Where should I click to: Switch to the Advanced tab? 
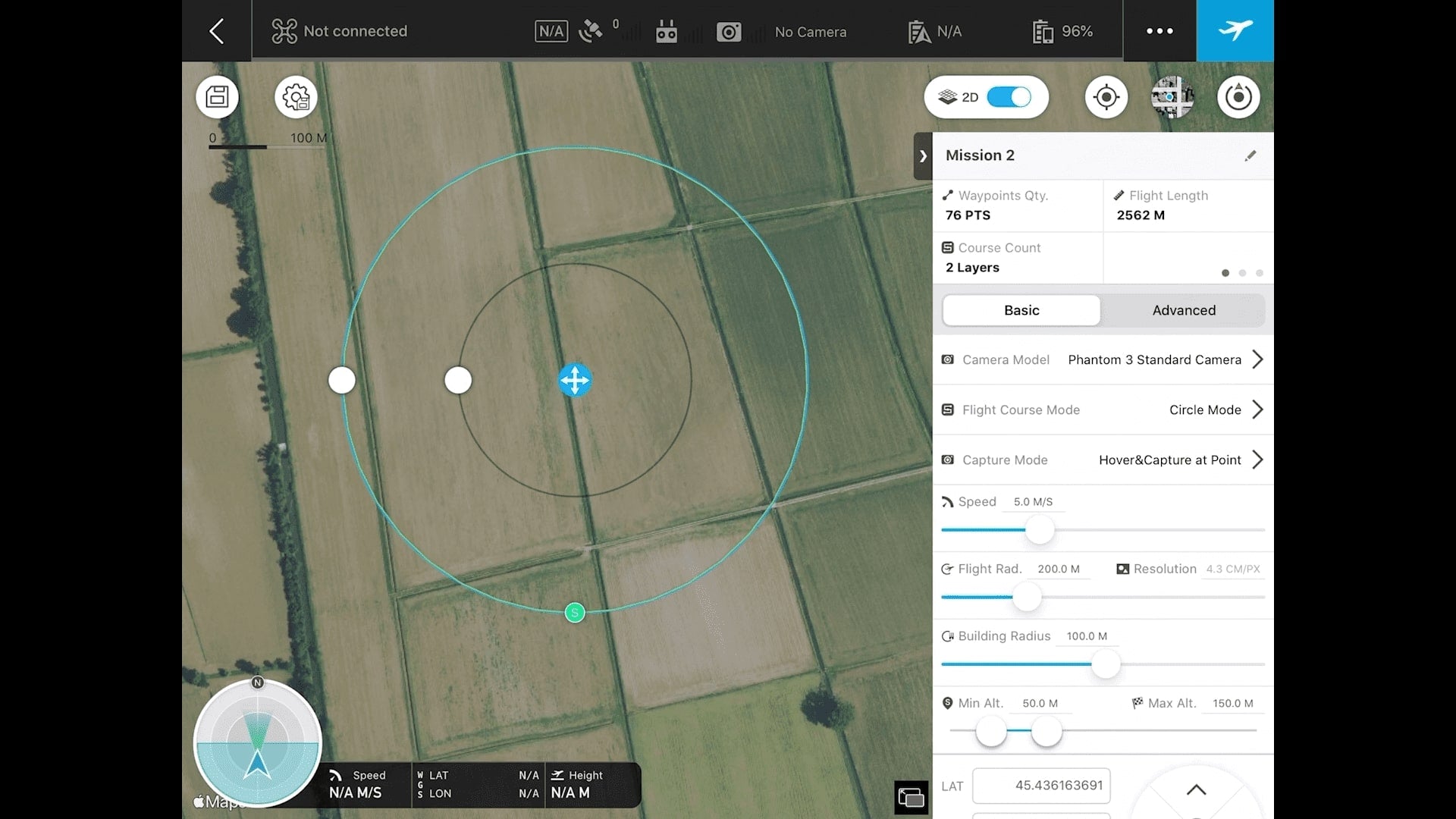1184,310
